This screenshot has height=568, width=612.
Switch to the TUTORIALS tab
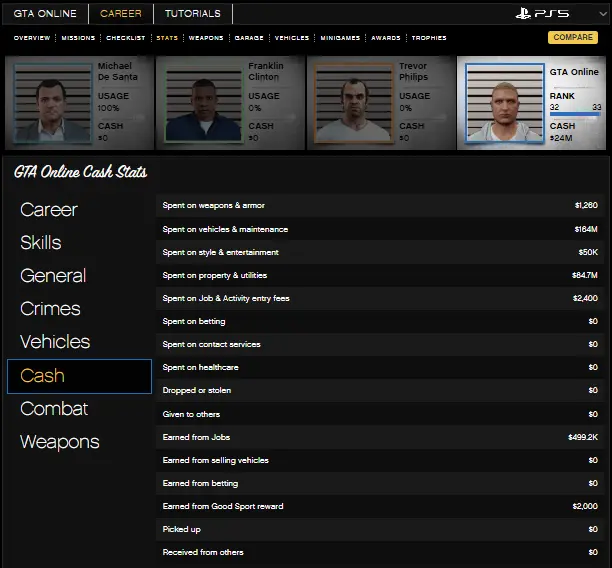tap(193, 14)
